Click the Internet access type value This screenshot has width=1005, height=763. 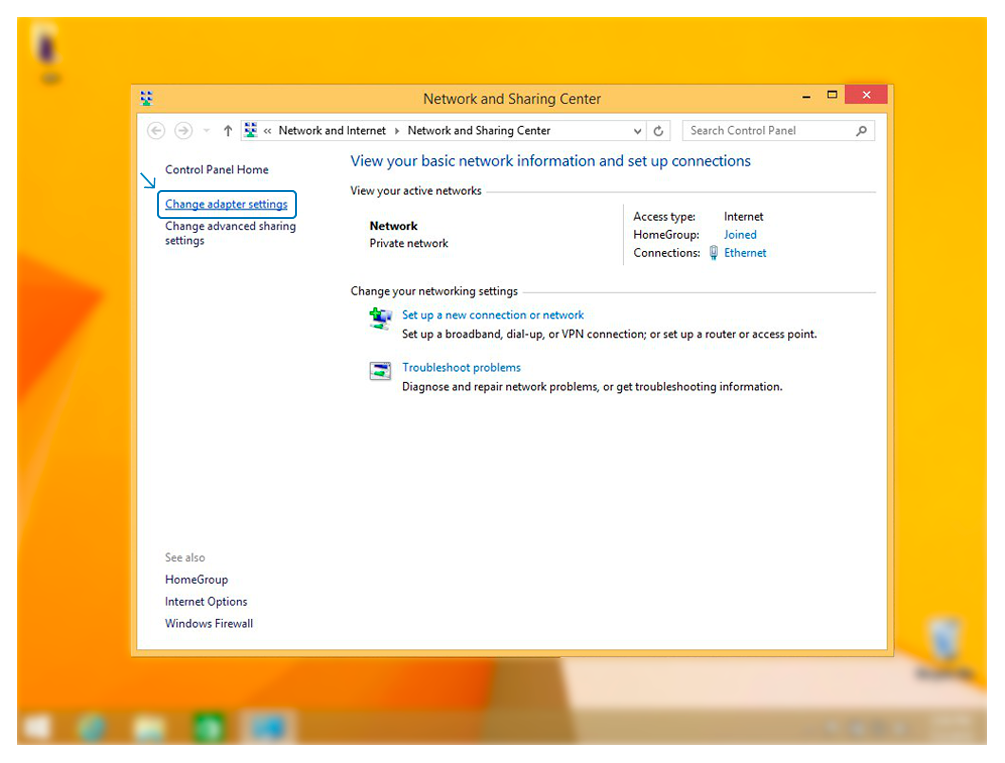(743, 217)
